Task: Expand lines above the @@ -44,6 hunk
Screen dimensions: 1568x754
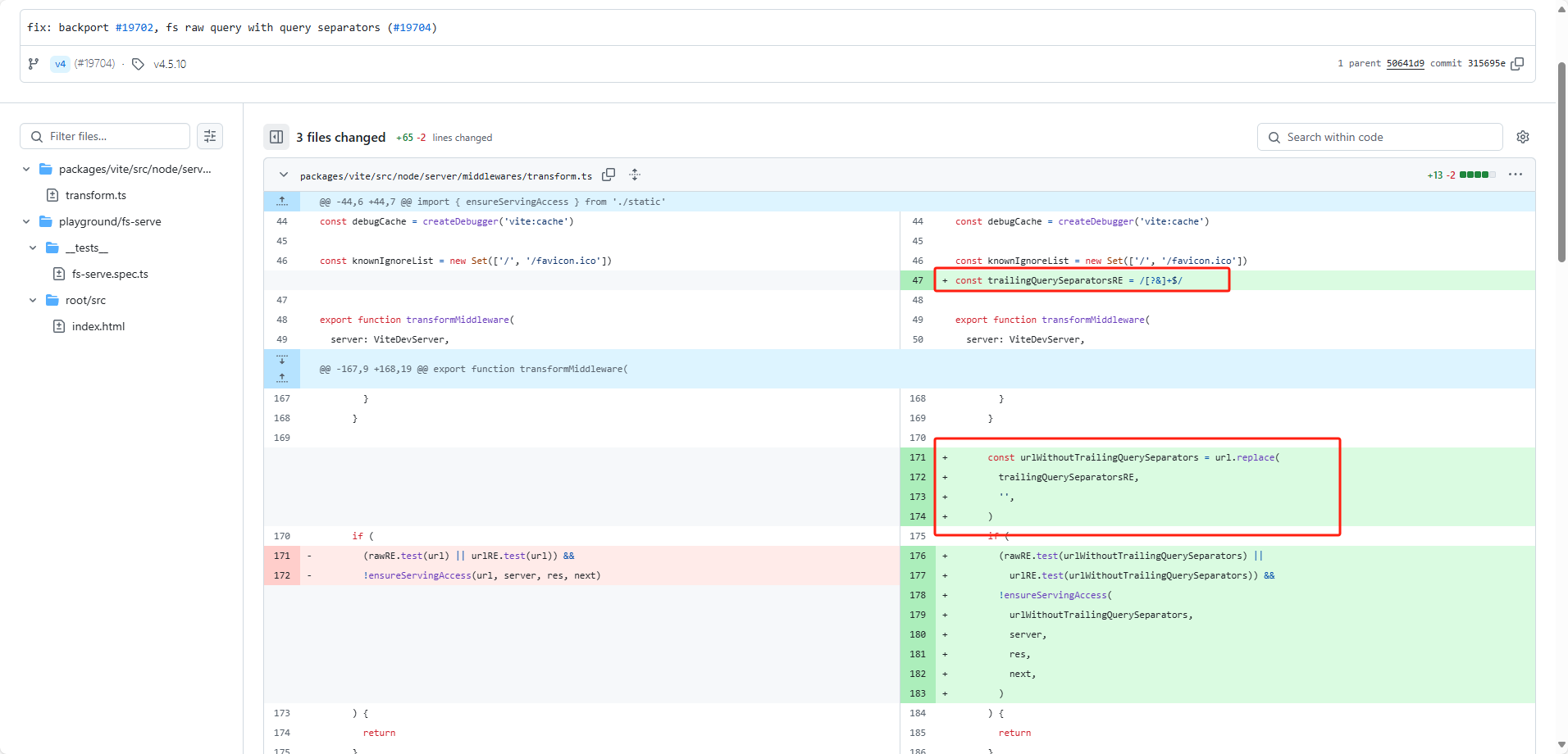Action: [282, 202]
